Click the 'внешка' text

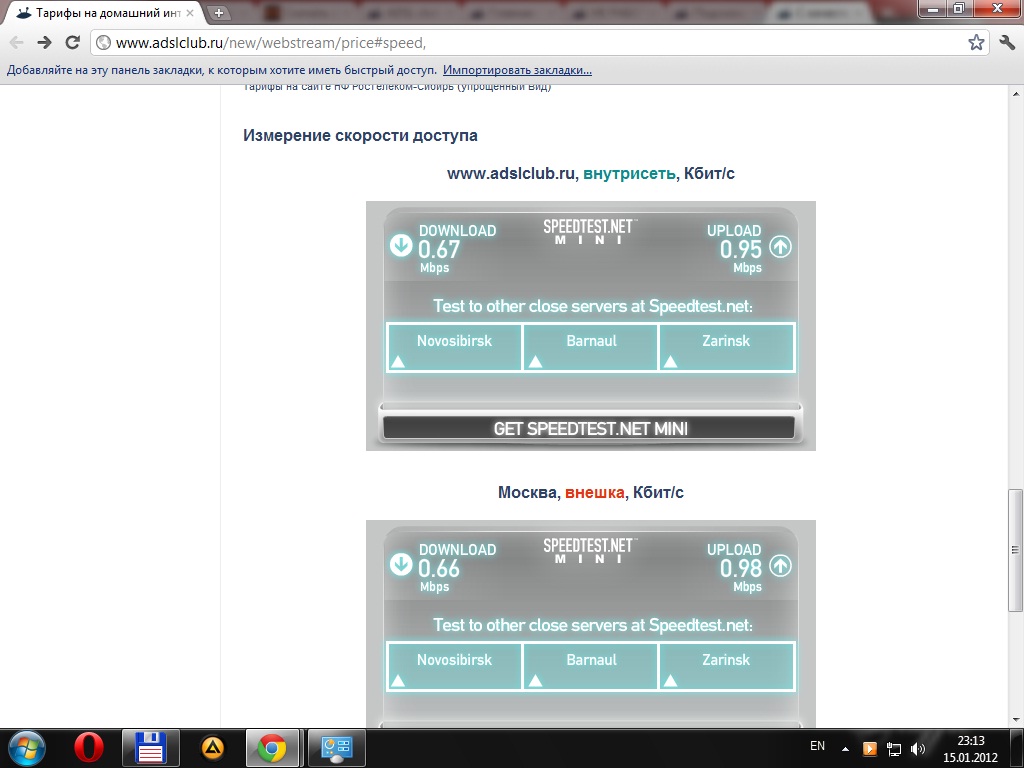coord(594,492)
